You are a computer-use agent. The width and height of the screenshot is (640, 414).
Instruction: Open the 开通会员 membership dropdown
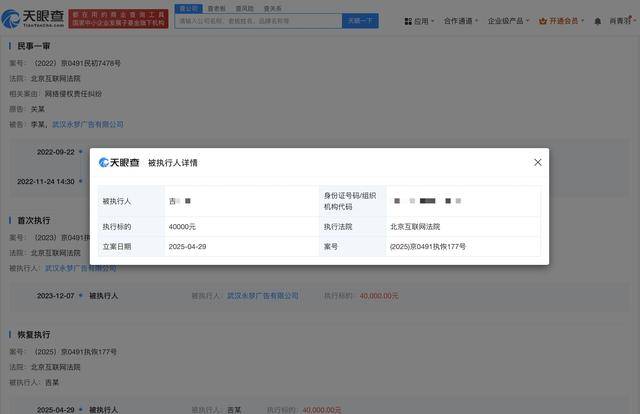pyautogui.click(x=562, y=21)
